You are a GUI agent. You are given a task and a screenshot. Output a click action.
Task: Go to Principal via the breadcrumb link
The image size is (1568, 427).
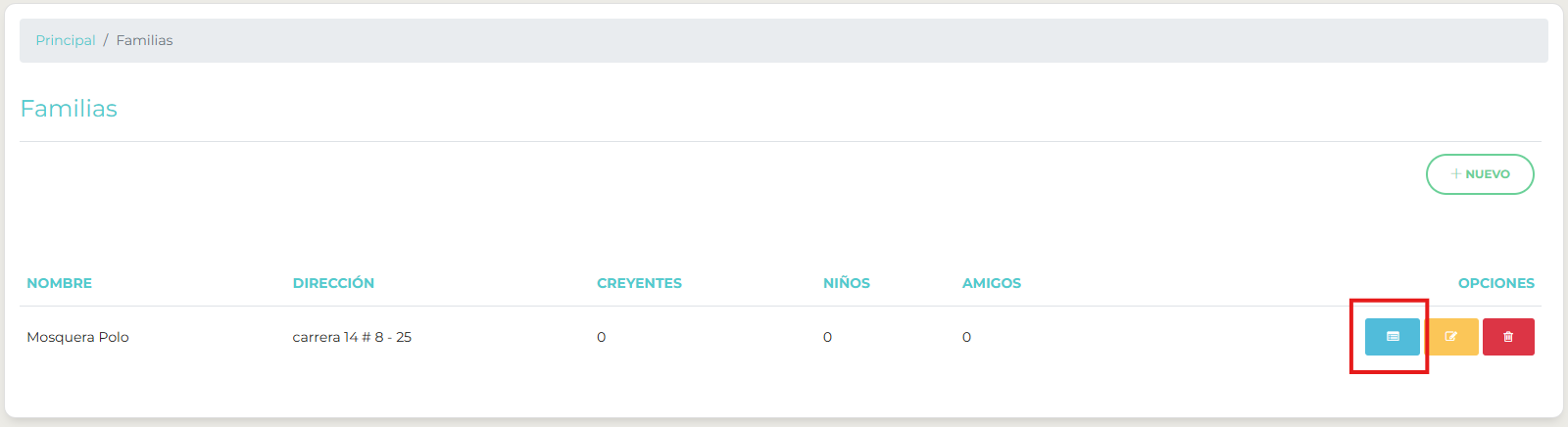[x=66, y=40]
